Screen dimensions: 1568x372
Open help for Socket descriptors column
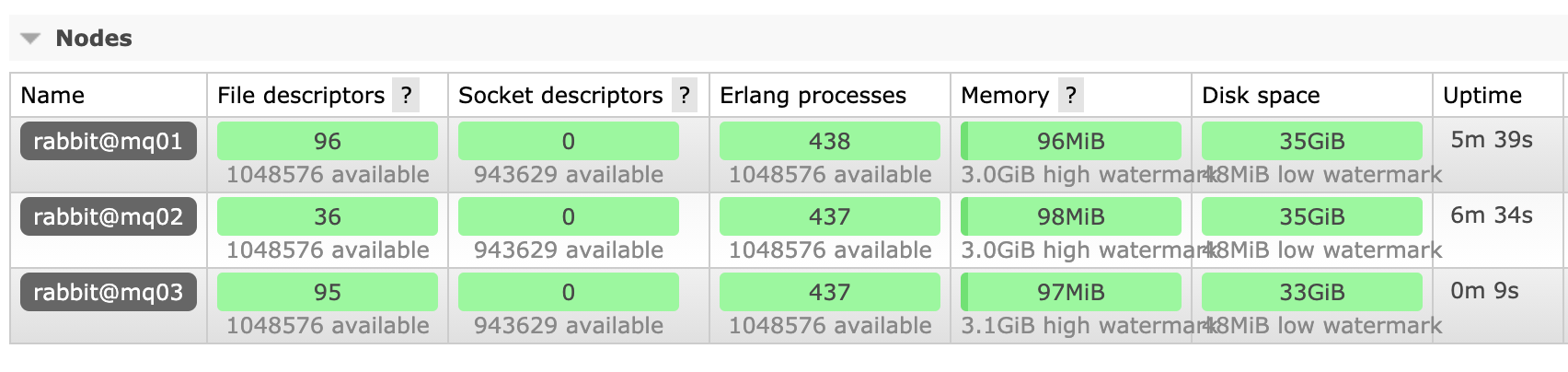[684, 95]
